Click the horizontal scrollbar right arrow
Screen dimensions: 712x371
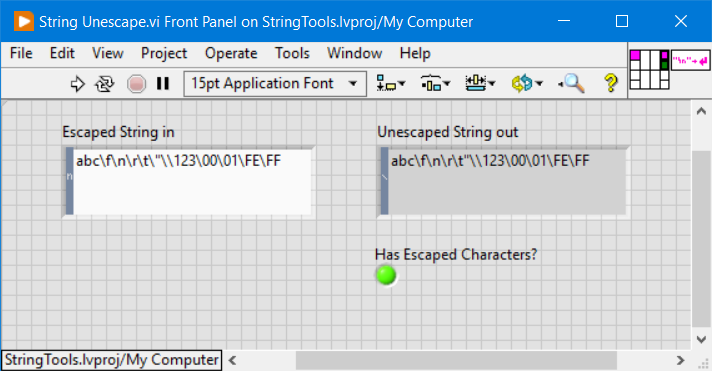point(680,361)
